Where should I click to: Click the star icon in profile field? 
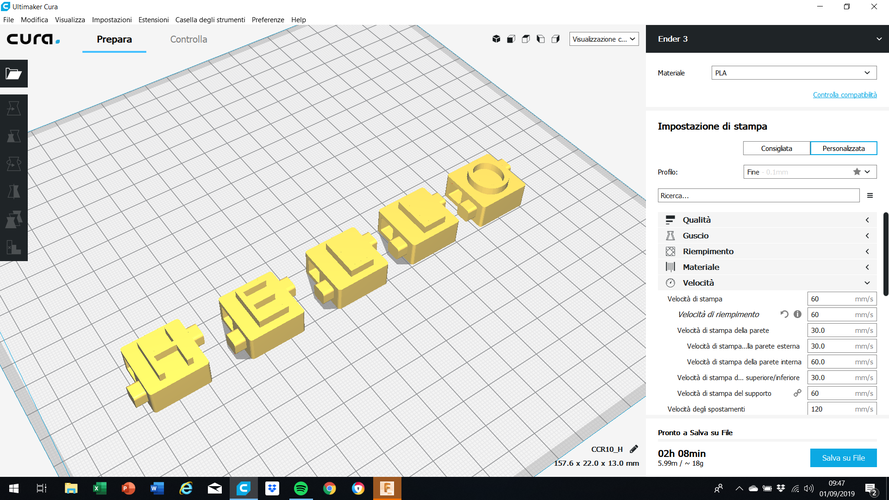pyautogui.click(x=857, y=172)
